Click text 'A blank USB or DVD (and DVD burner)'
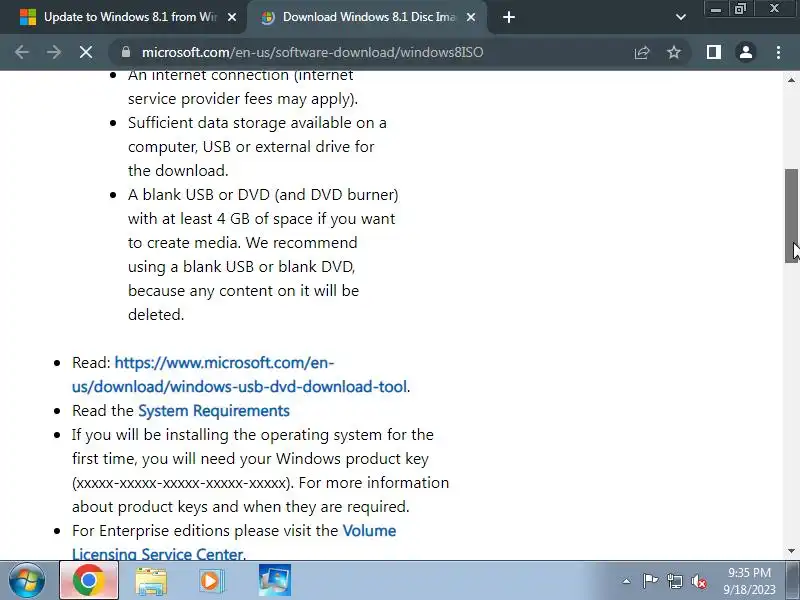 point(263,195)
